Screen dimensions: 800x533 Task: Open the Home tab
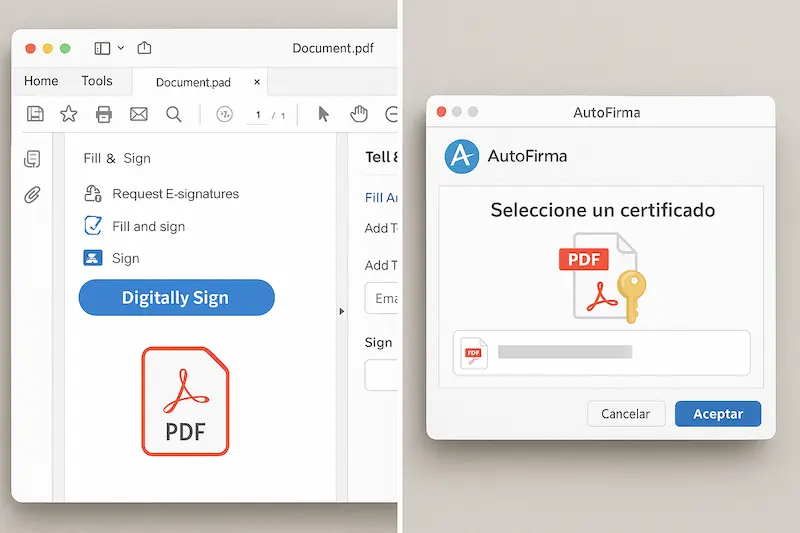click(x=41, y=81)
